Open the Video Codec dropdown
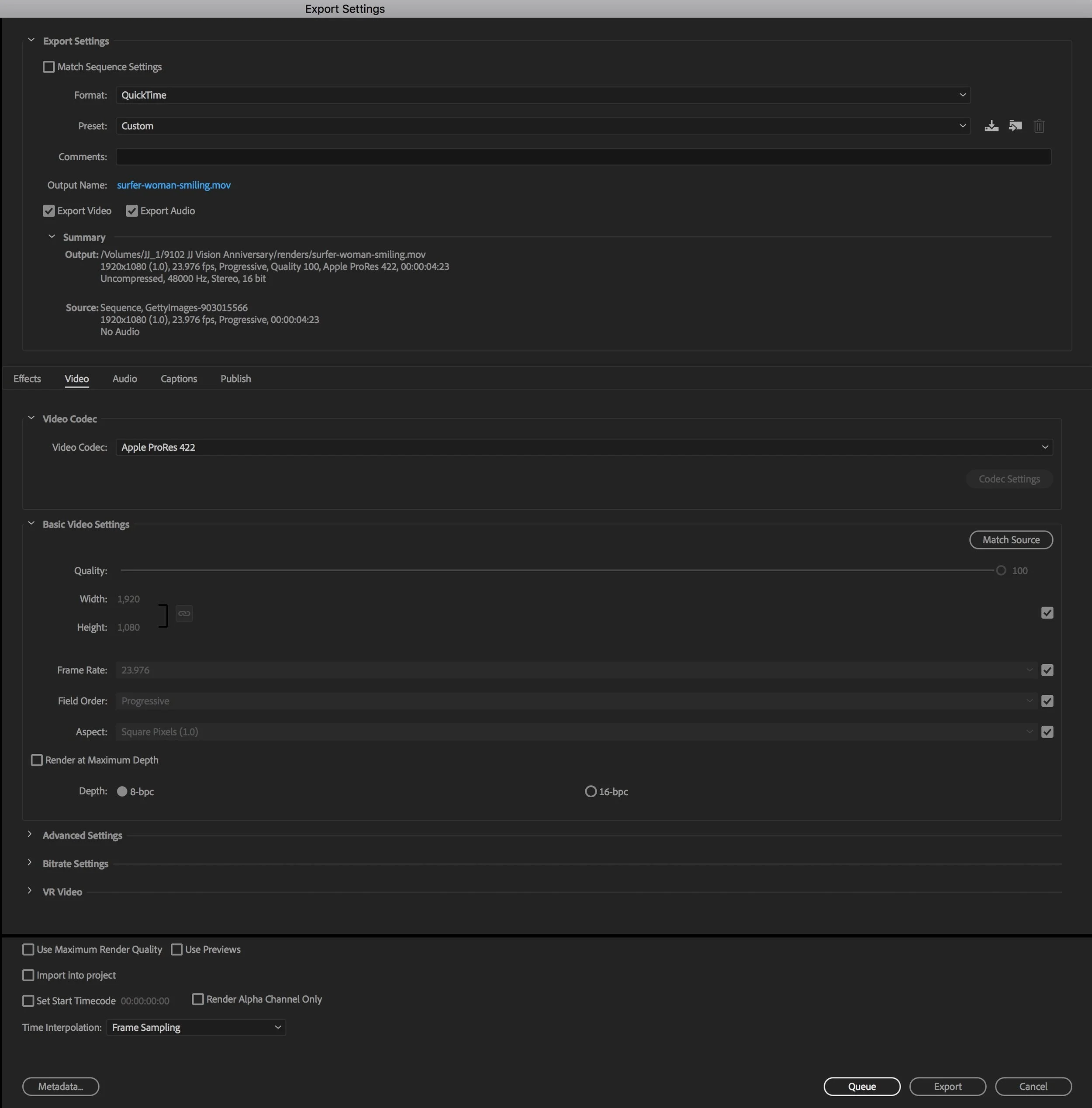This screenshot has height=1108, width=1092. [x=584, y=447]
